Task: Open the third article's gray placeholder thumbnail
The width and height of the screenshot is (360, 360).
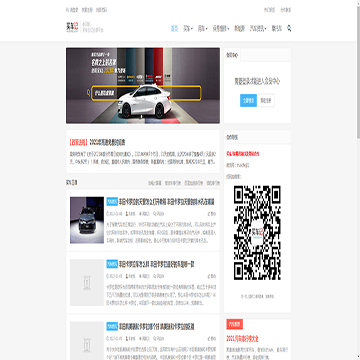Action: click(x=87, y=341)
